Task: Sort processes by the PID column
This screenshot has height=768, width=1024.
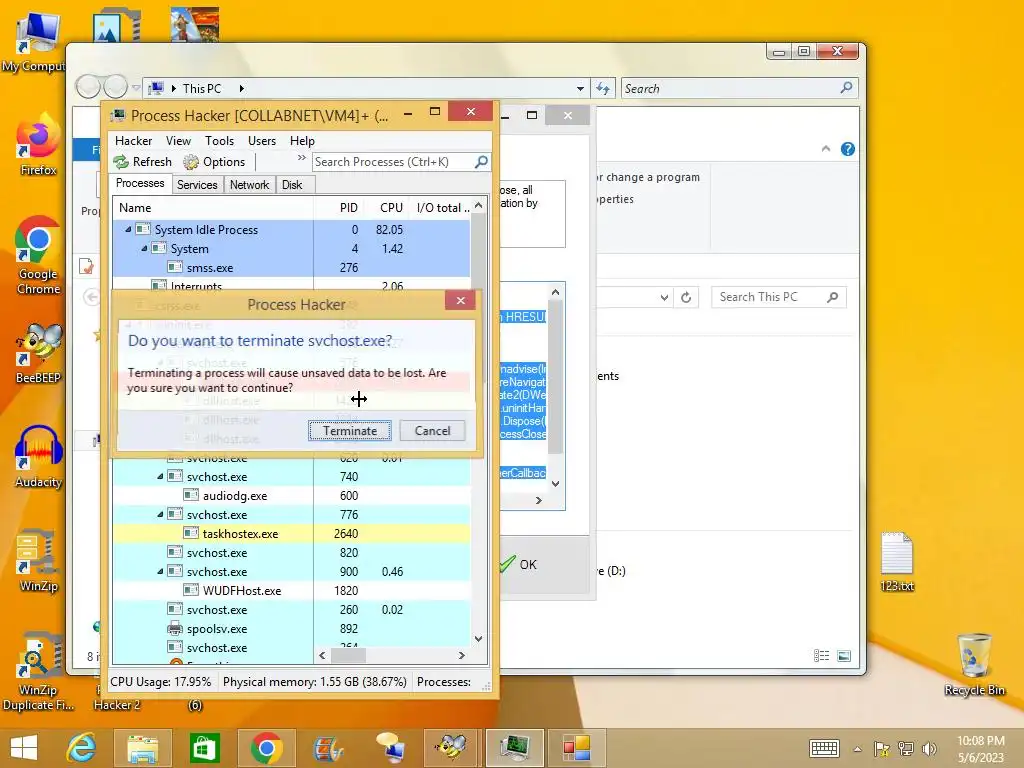Action: tap(338, 208)
